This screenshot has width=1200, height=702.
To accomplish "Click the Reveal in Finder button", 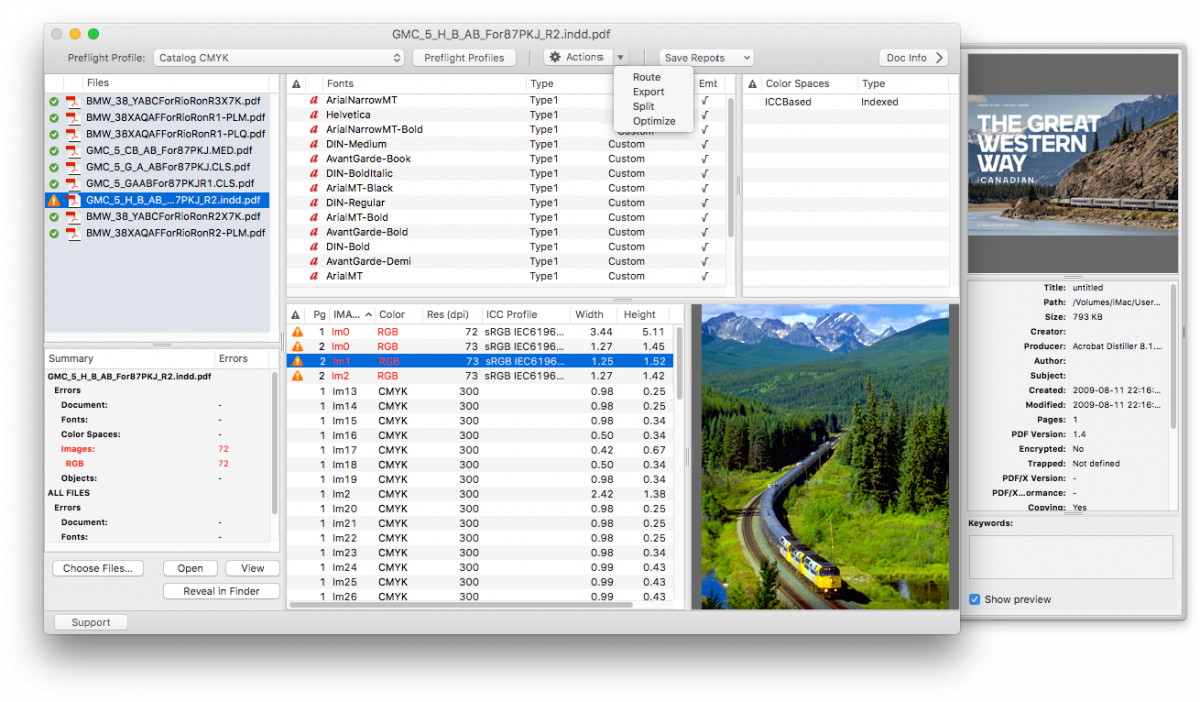I will point(221,590).
